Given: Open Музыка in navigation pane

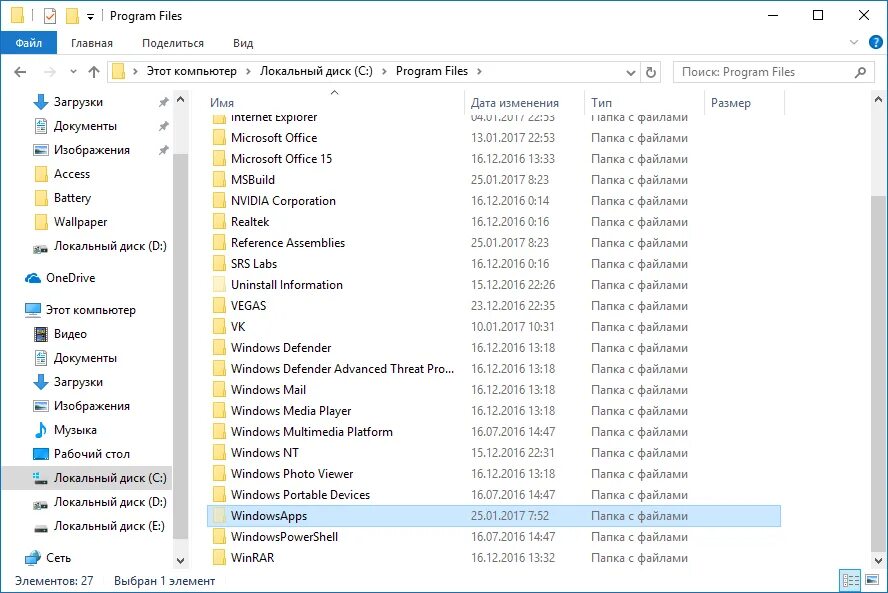Looking at the screenshot, I should (x=75, y=430).
